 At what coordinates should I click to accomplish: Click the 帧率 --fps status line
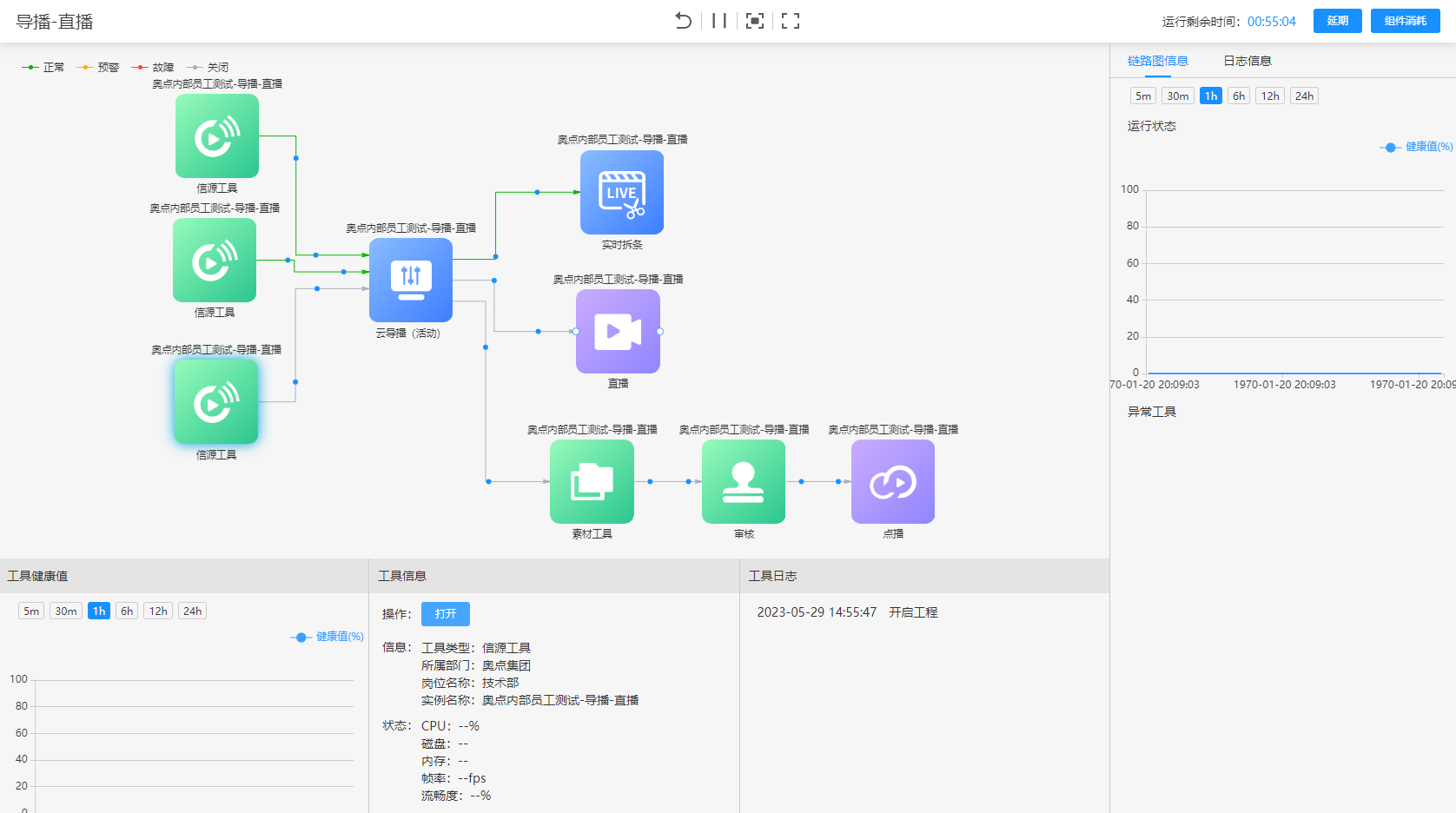453,778
